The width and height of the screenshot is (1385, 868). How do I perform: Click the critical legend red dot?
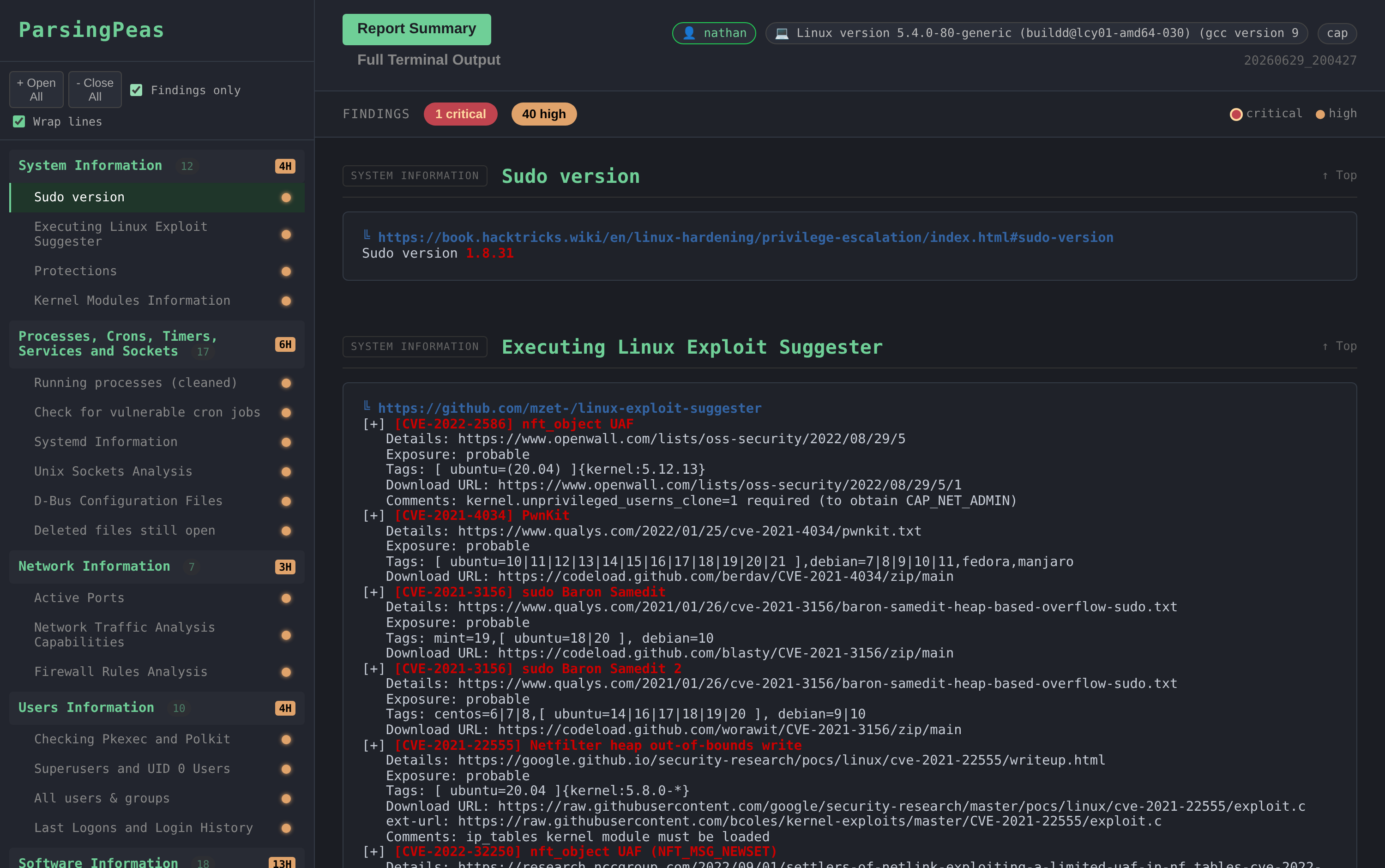[1236, 114]
